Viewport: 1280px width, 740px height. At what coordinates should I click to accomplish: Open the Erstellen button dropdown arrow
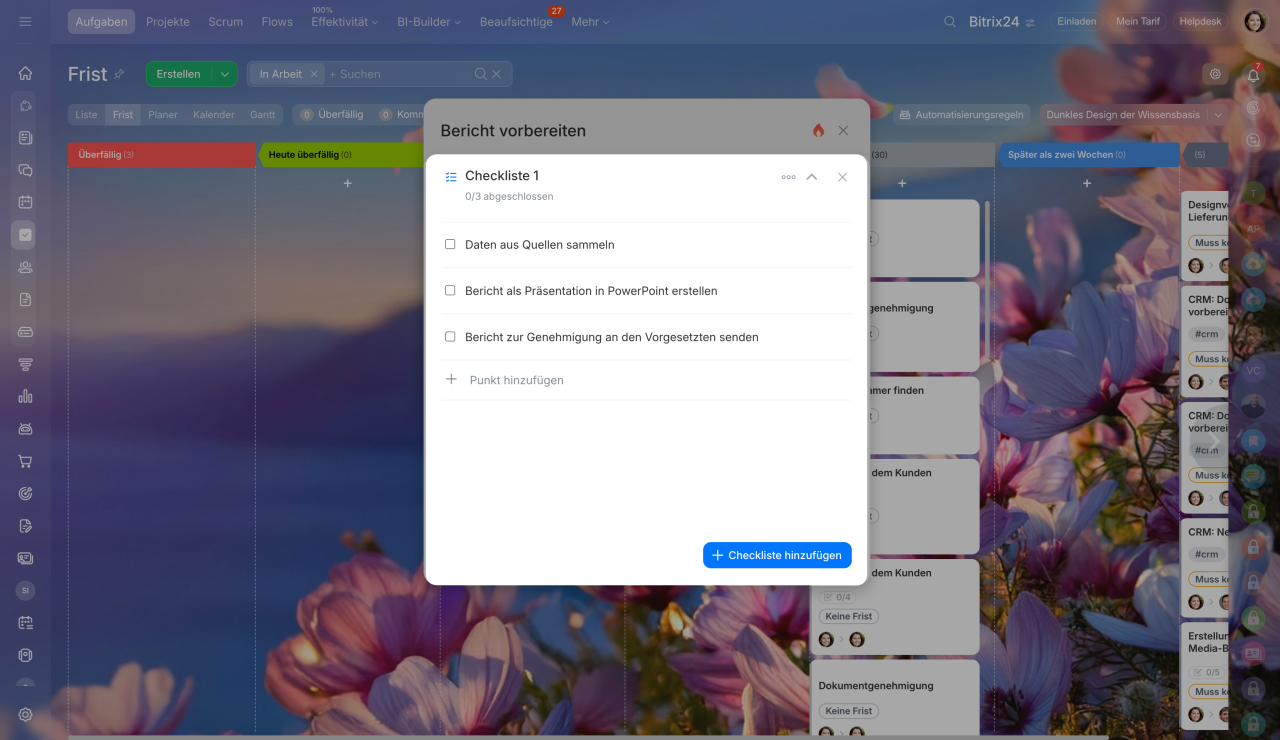point(224,74)
